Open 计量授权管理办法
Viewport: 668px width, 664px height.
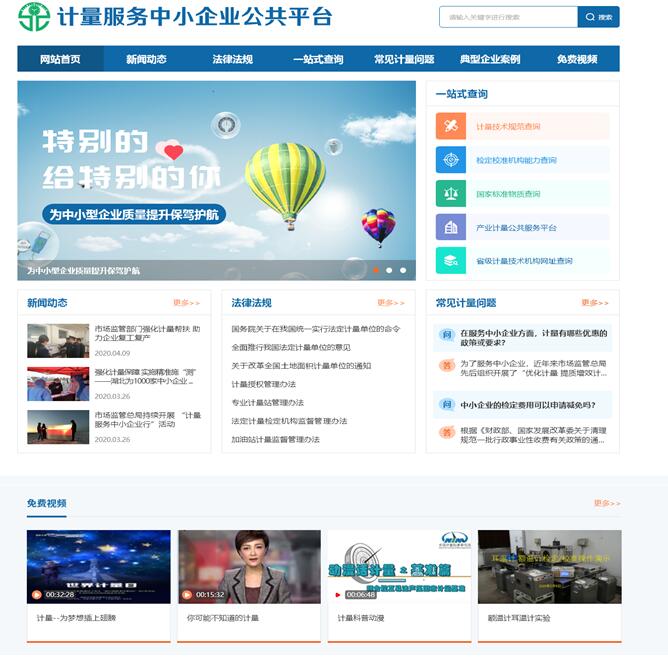(x=264, y=384)
